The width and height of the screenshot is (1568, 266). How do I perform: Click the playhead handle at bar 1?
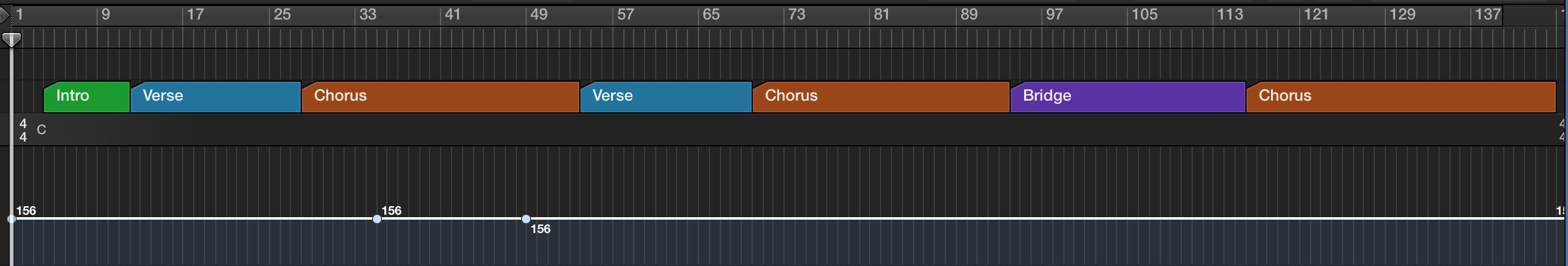12,40
